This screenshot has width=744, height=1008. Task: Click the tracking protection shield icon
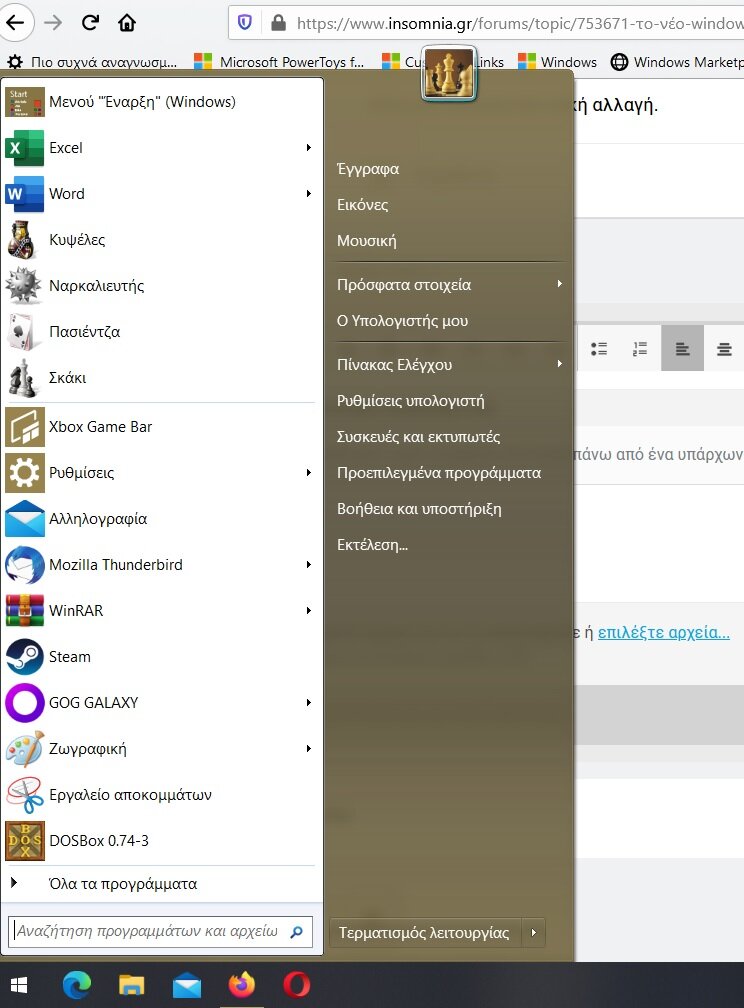click(244, 23)
